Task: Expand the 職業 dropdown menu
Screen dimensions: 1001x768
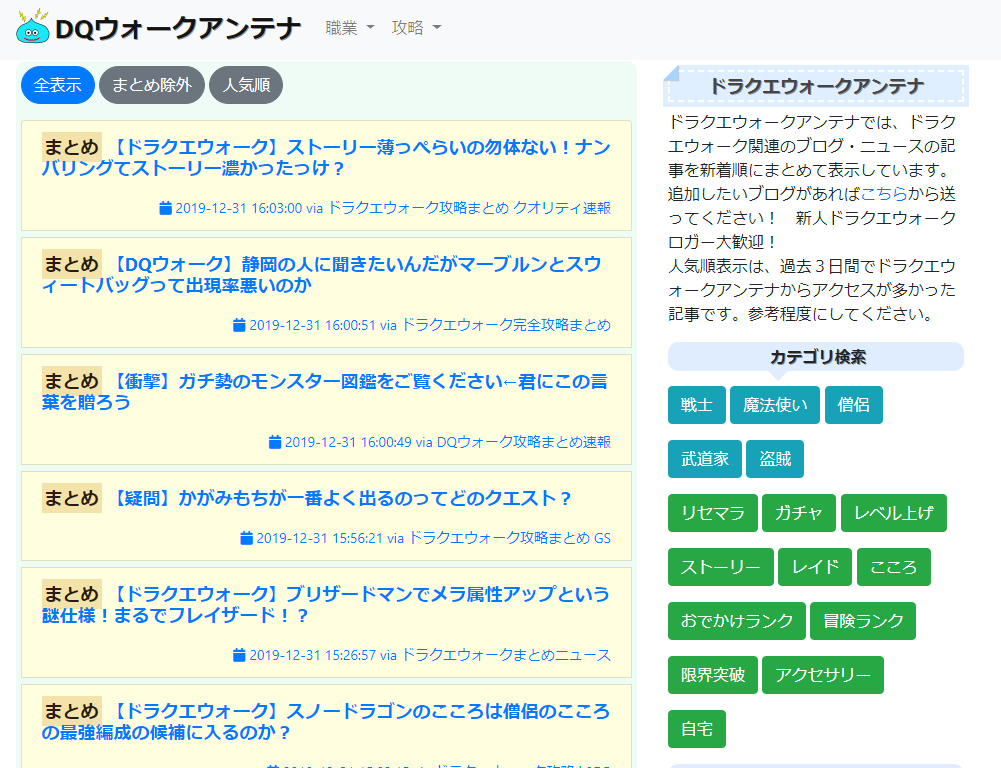Action: (x=350, y=27)
